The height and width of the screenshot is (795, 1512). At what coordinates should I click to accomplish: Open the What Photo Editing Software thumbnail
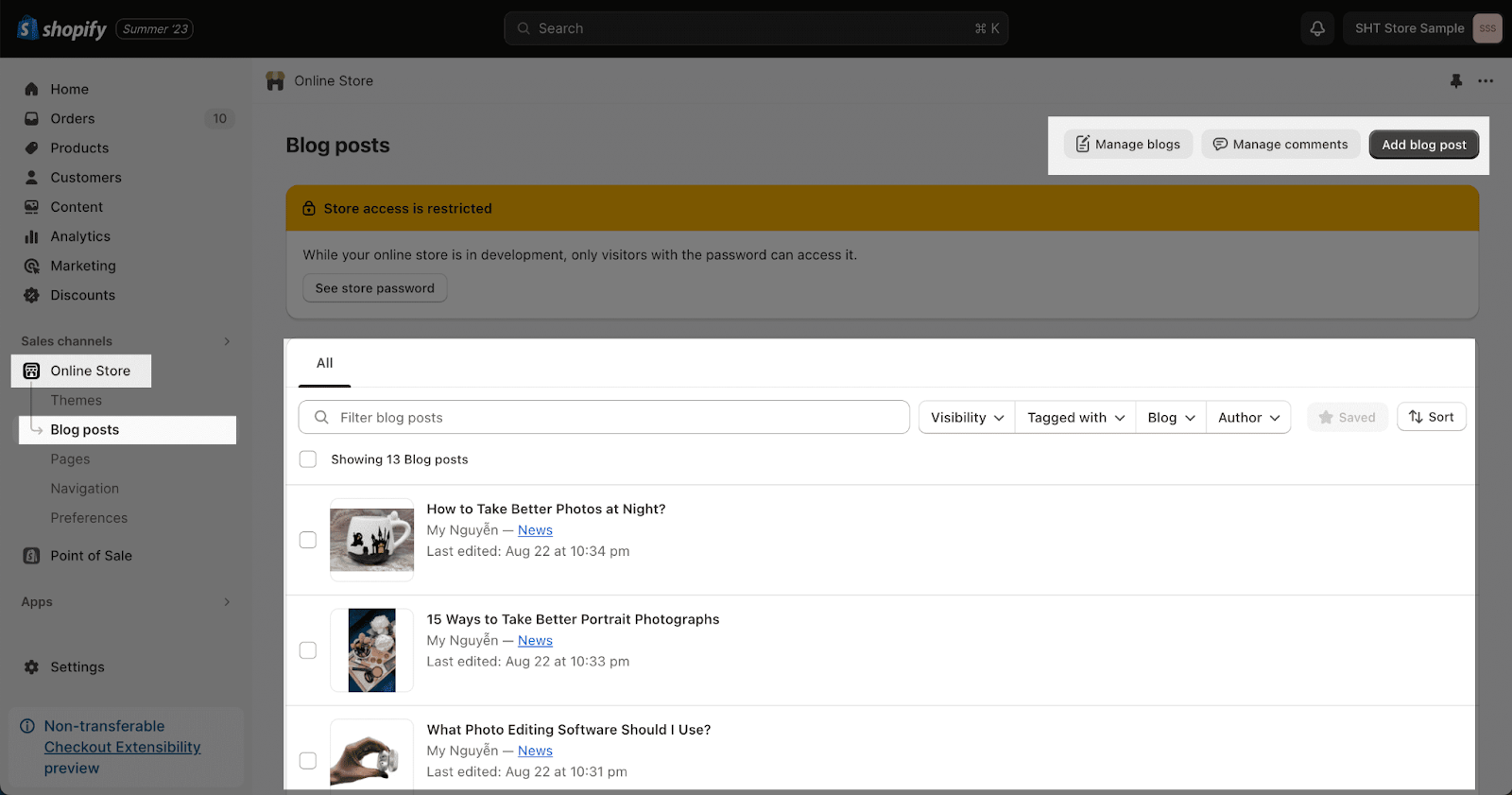tap(372, 754)
